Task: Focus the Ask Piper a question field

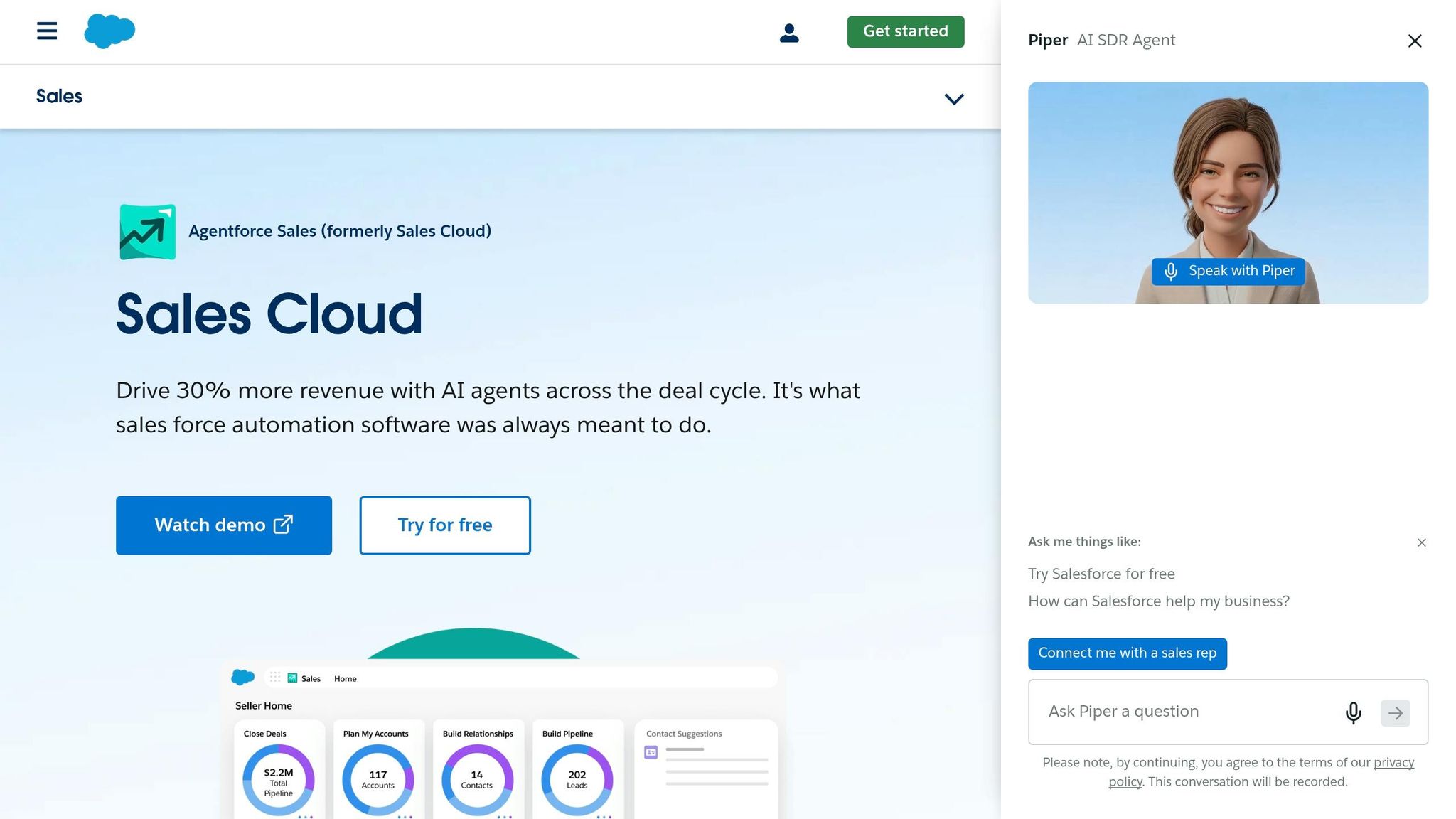Action: pos(1228,712)
